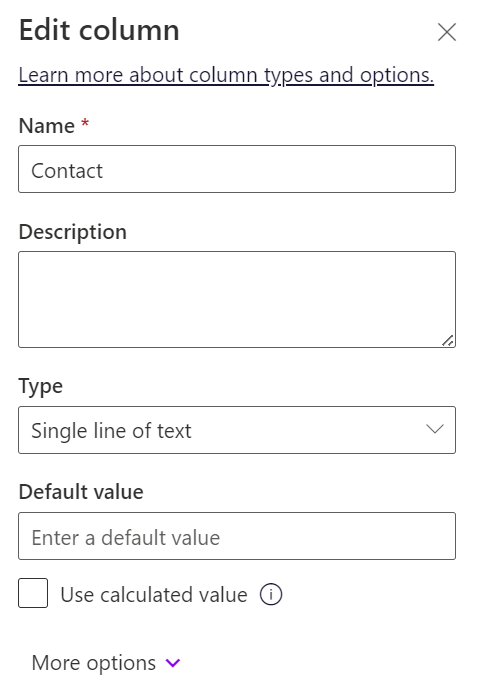Screen dimensions: 481x699
Task: Open the Type dropdown
Action: 237,430
